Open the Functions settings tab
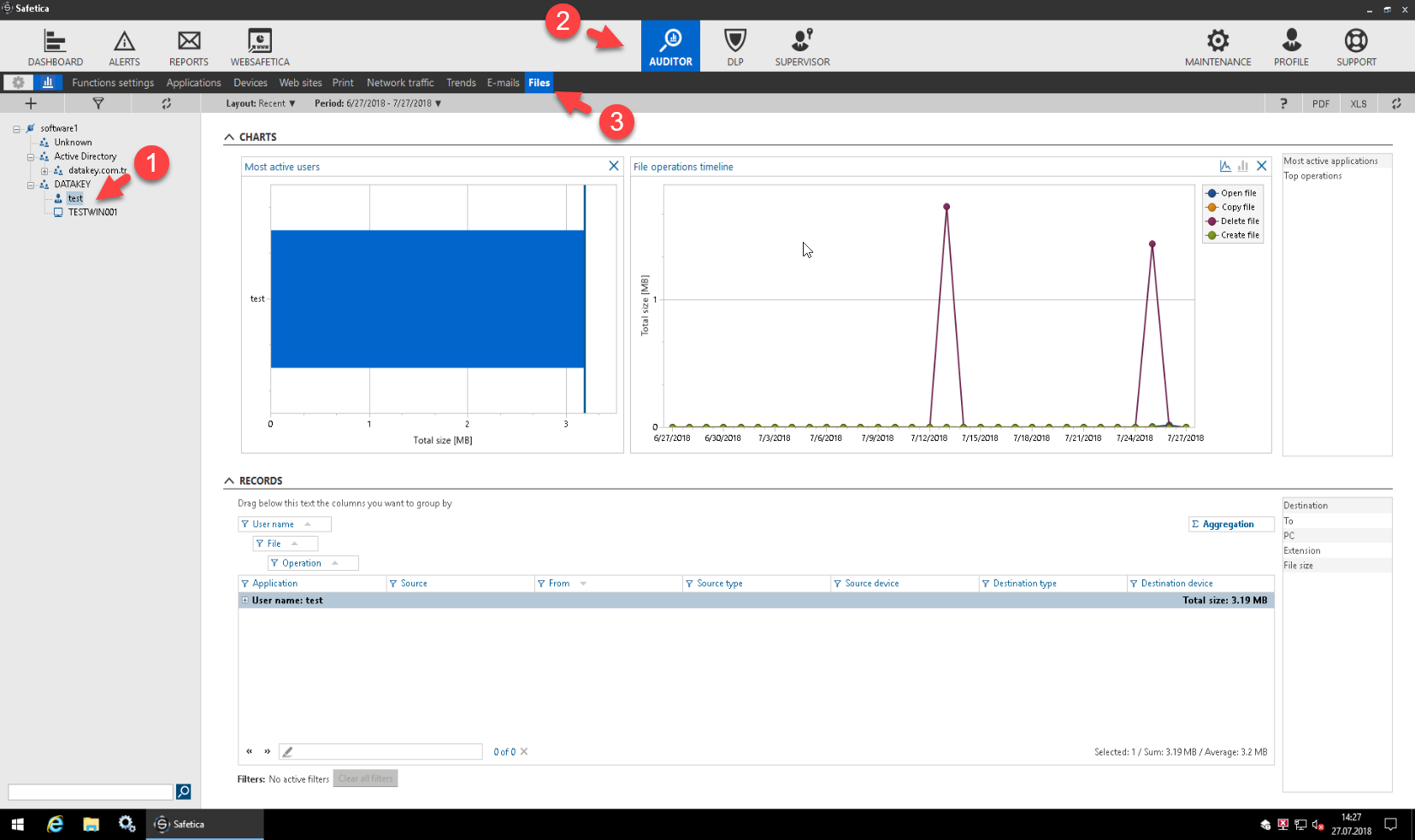 click(113, 83)
